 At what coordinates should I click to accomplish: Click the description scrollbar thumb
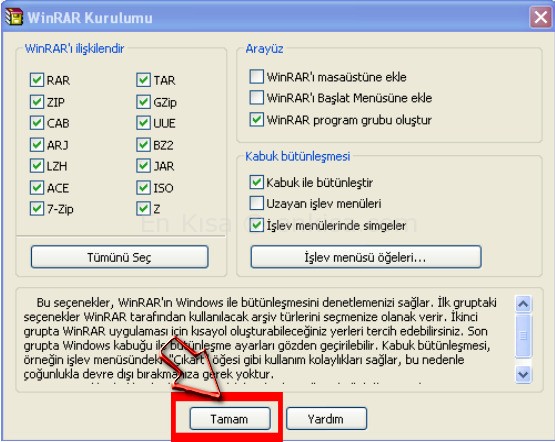(x=523, y=335)
